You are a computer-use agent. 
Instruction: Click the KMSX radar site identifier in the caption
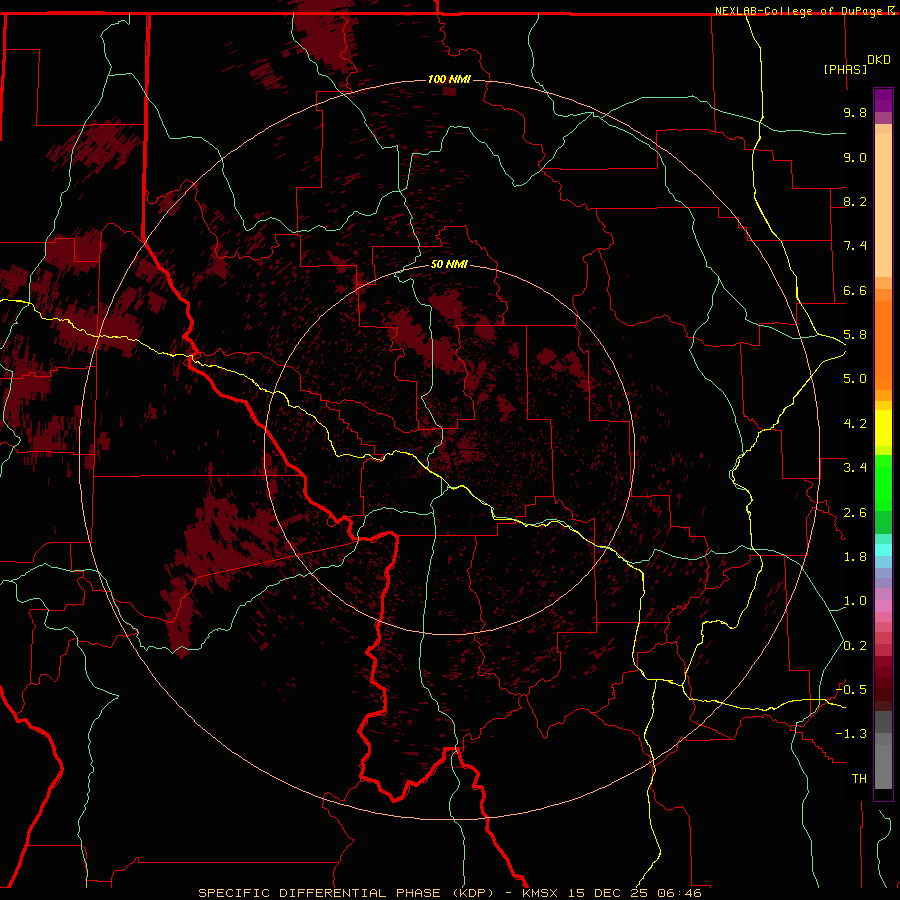pos(540,893)
